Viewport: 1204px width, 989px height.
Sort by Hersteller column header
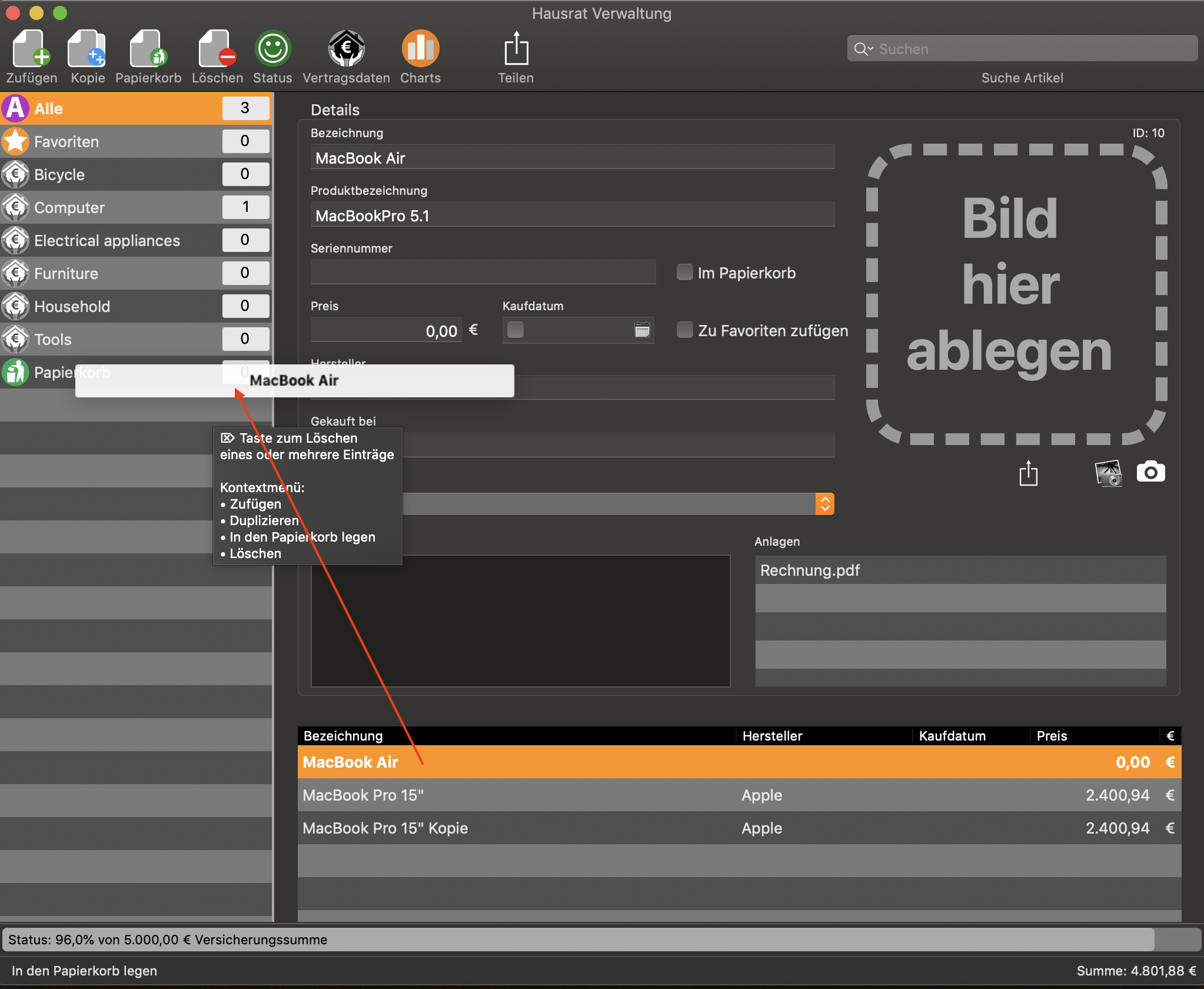pyautogui.click(x=824, y=736)
